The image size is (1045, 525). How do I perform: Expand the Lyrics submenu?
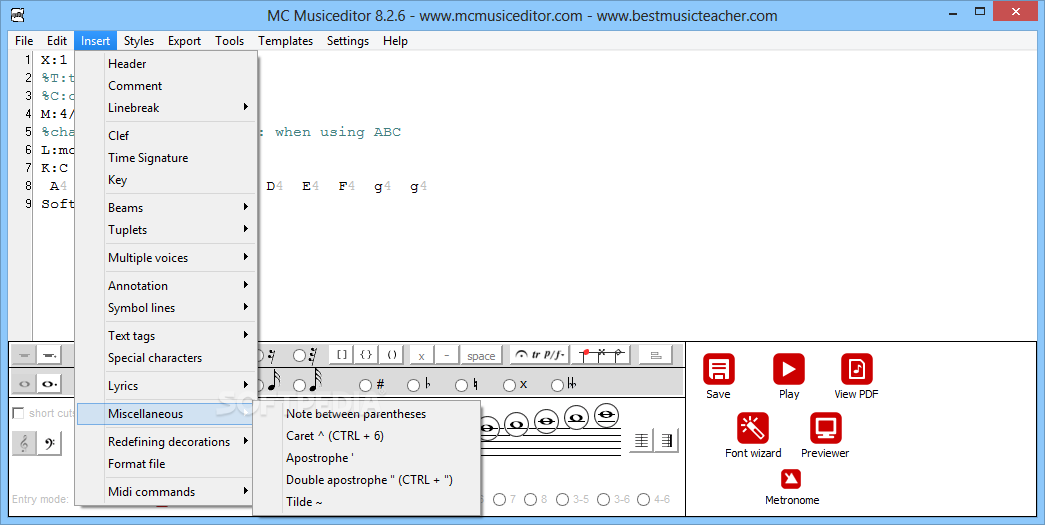point(165,386)
